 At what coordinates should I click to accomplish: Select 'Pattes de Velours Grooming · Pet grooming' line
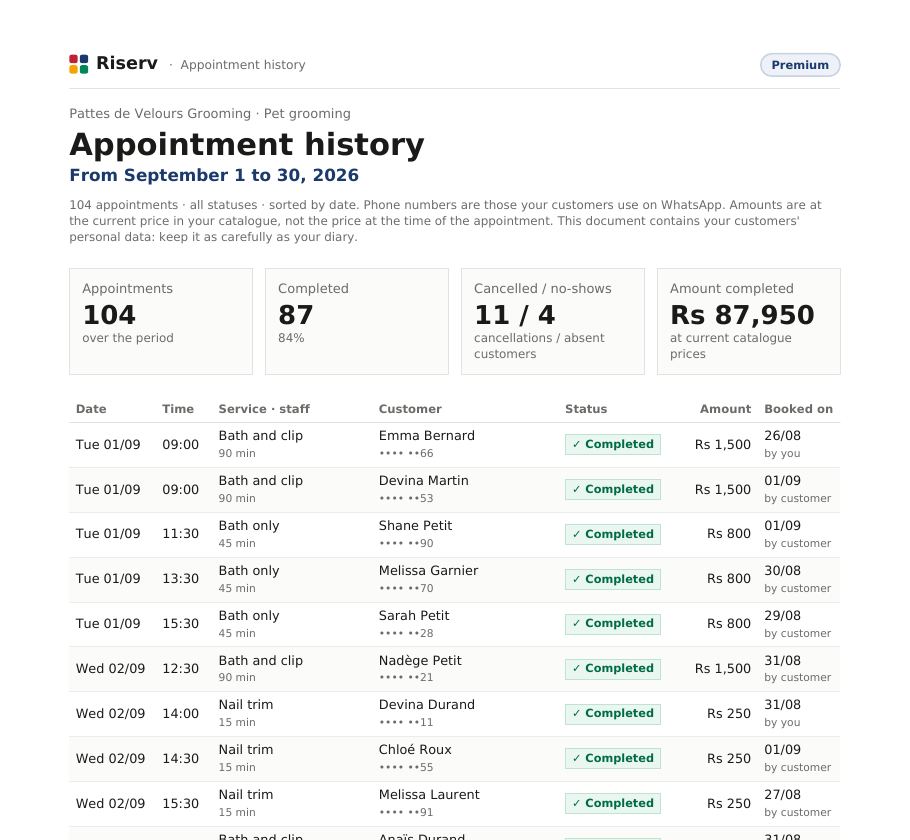(210, 114)
